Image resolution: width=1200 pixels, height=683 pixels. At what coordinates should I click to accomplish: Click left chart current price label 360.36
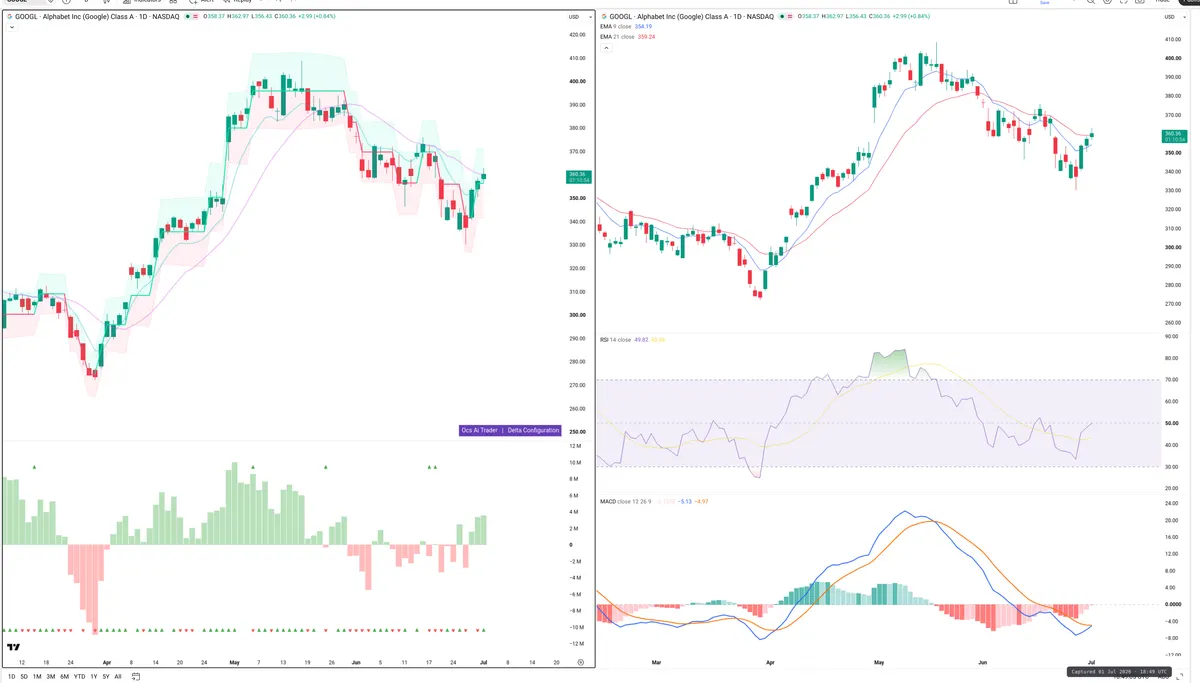point(579,177)
